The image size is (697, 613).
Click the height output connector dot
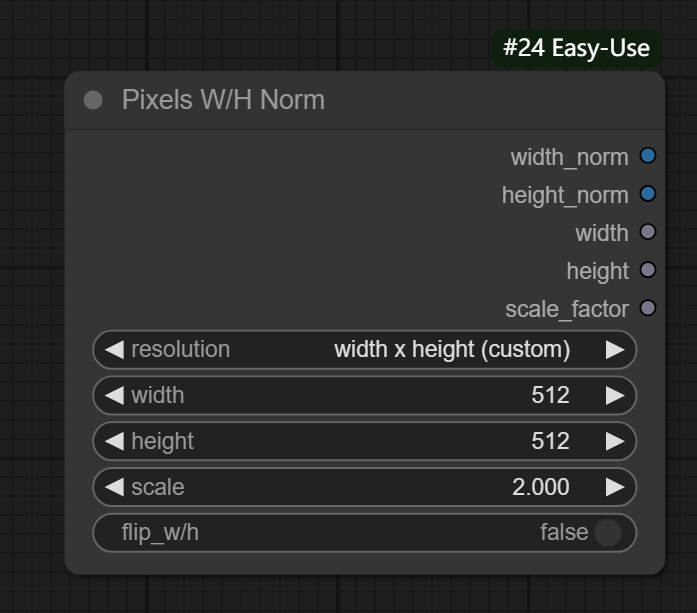click(x=648, y=270)
